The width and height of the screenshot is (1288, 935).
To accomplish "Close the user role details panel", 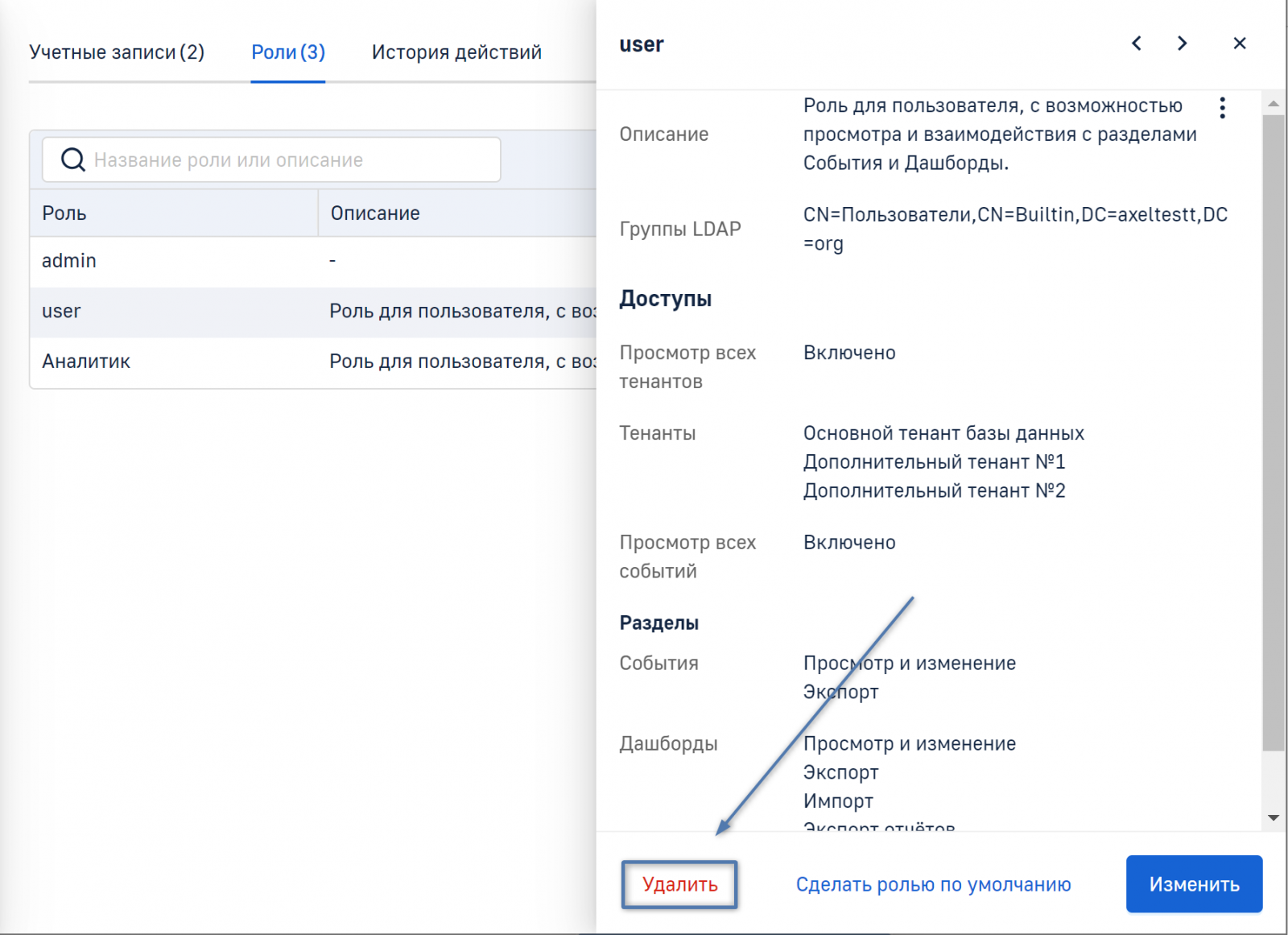I will tap(1239, 43).
